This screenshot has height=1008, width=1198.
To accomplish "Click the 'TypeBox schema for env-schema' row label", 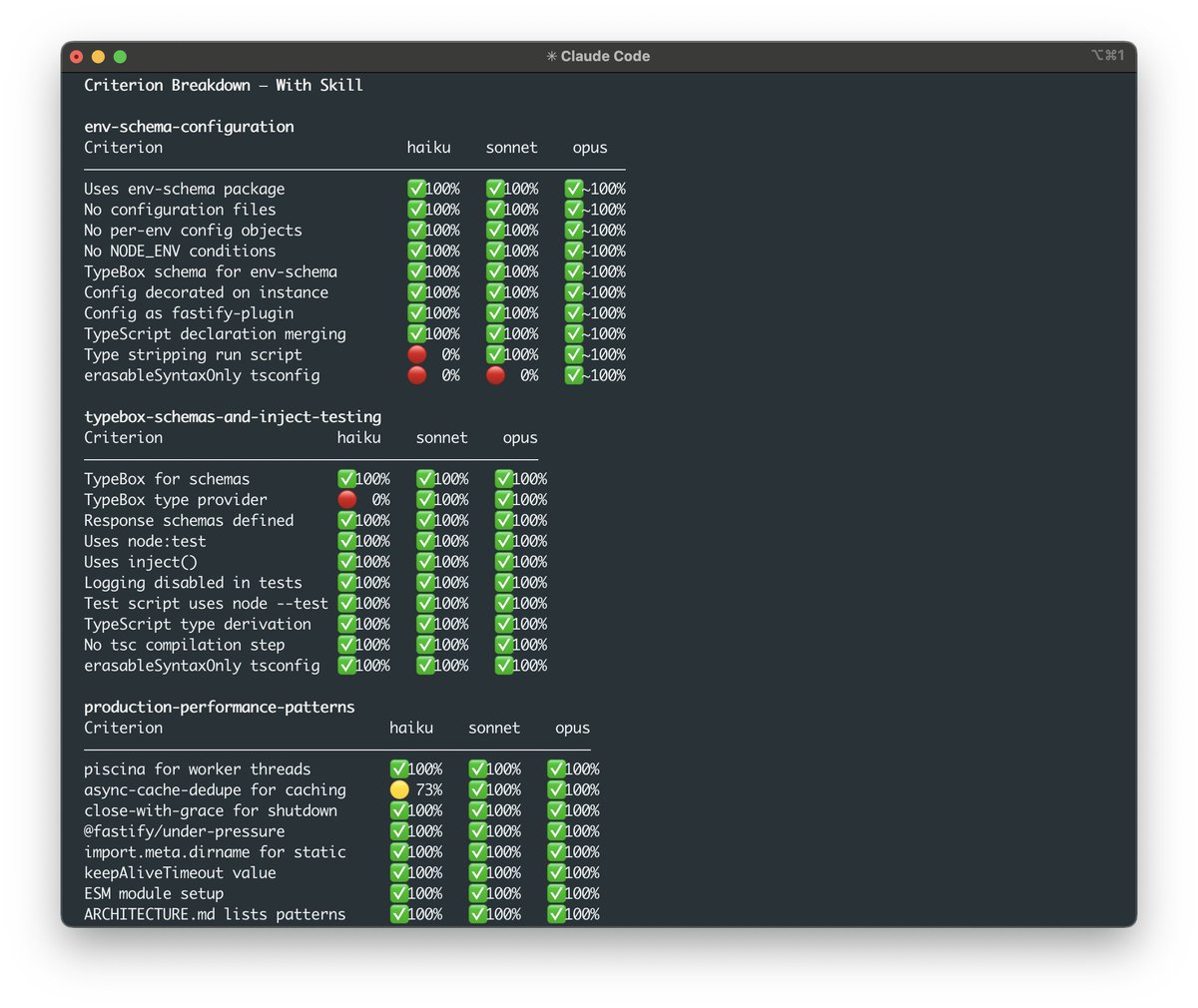I will (x=211, y=272).
